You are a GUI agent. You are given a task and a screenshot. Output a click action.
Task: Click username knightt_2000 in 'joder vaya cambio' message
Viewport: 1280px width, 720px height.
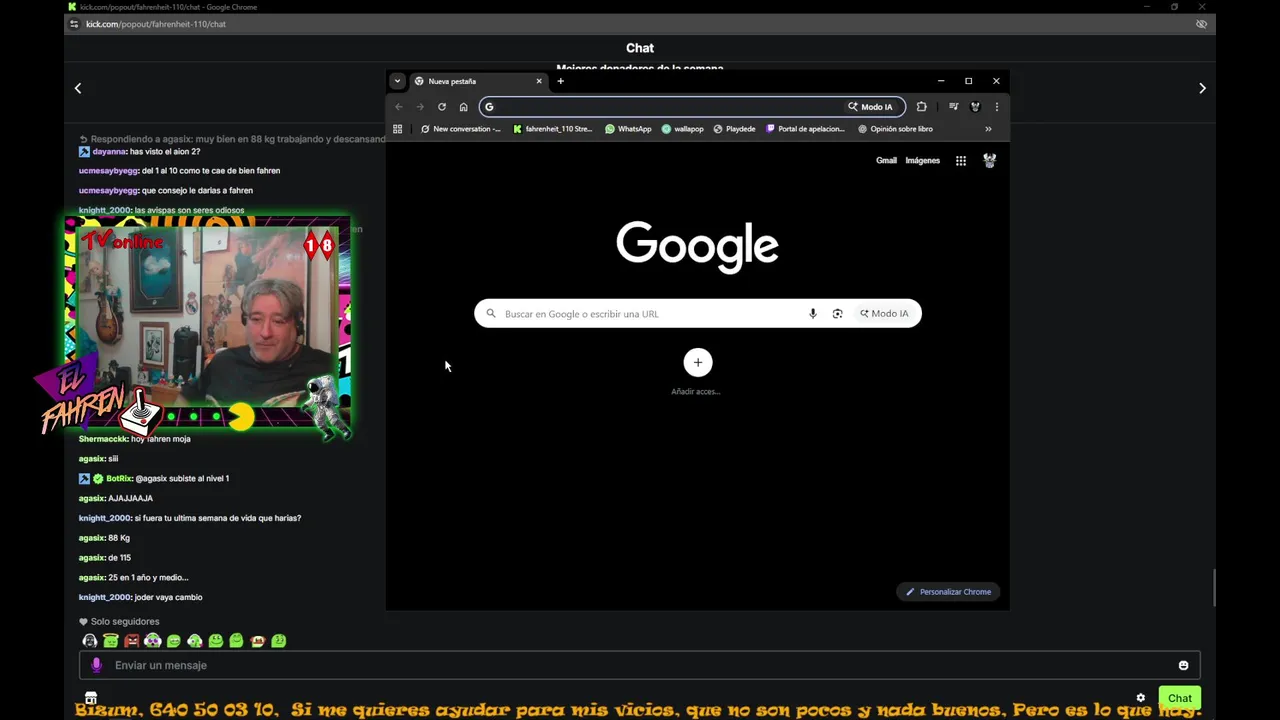point(105,597)
